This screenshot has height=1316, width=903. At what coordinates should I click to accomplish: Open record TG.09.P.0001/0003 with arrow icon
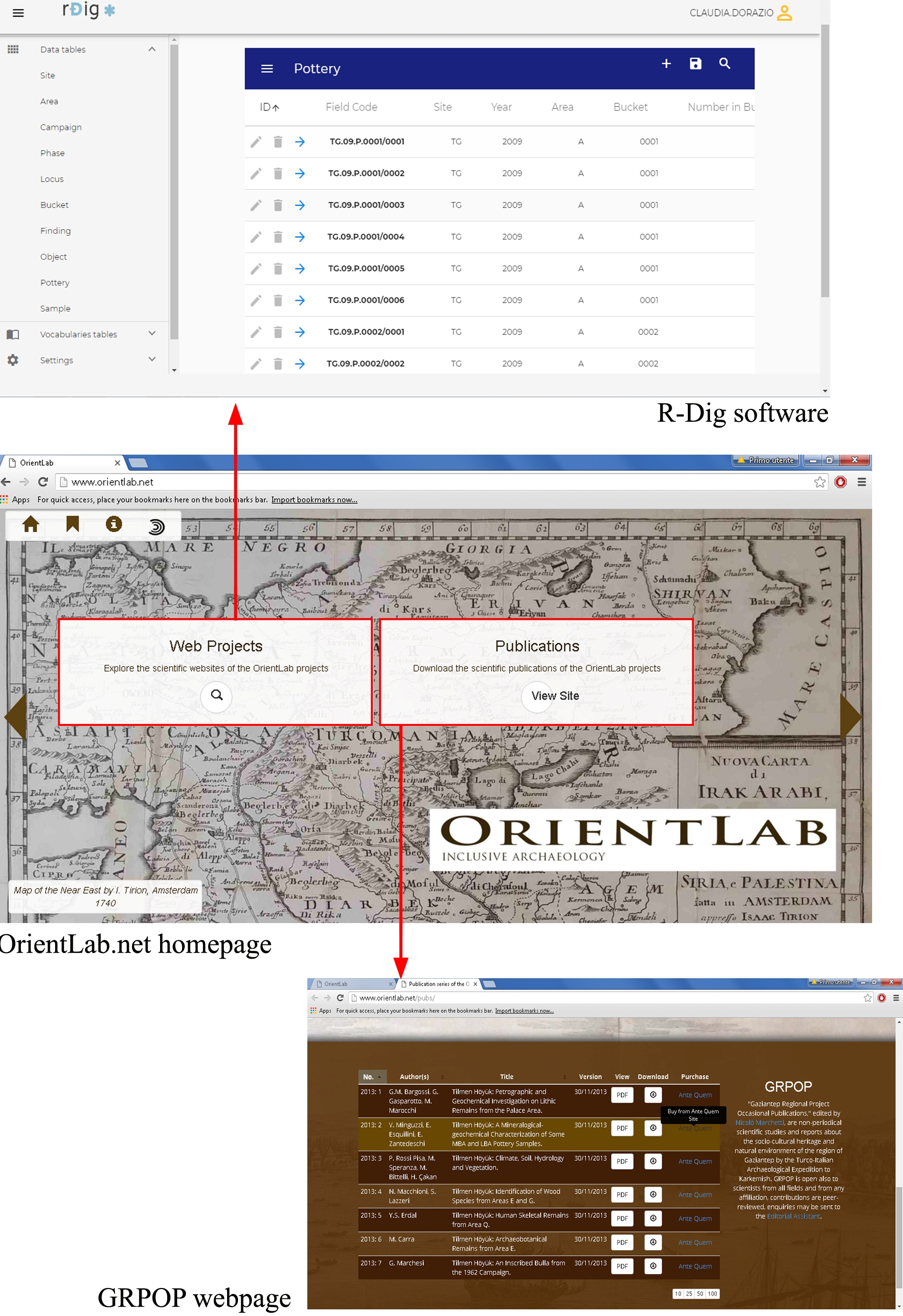pyautogui.click(x=300, y=205)
